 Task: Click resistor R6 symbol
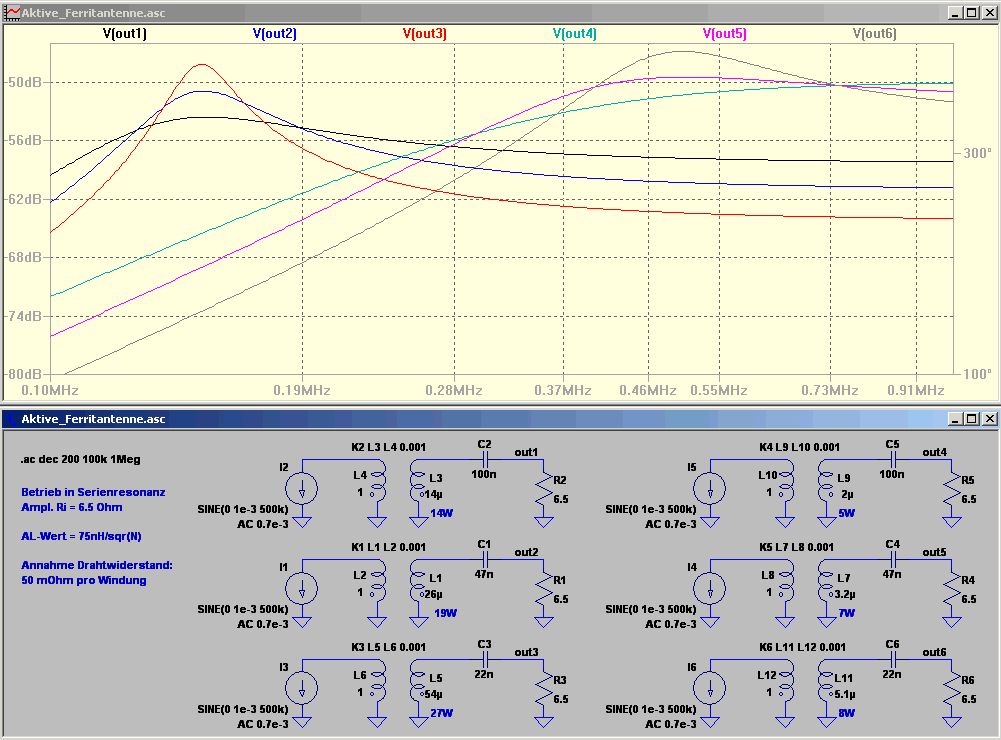pyautogui.click(x=952, y=690)
